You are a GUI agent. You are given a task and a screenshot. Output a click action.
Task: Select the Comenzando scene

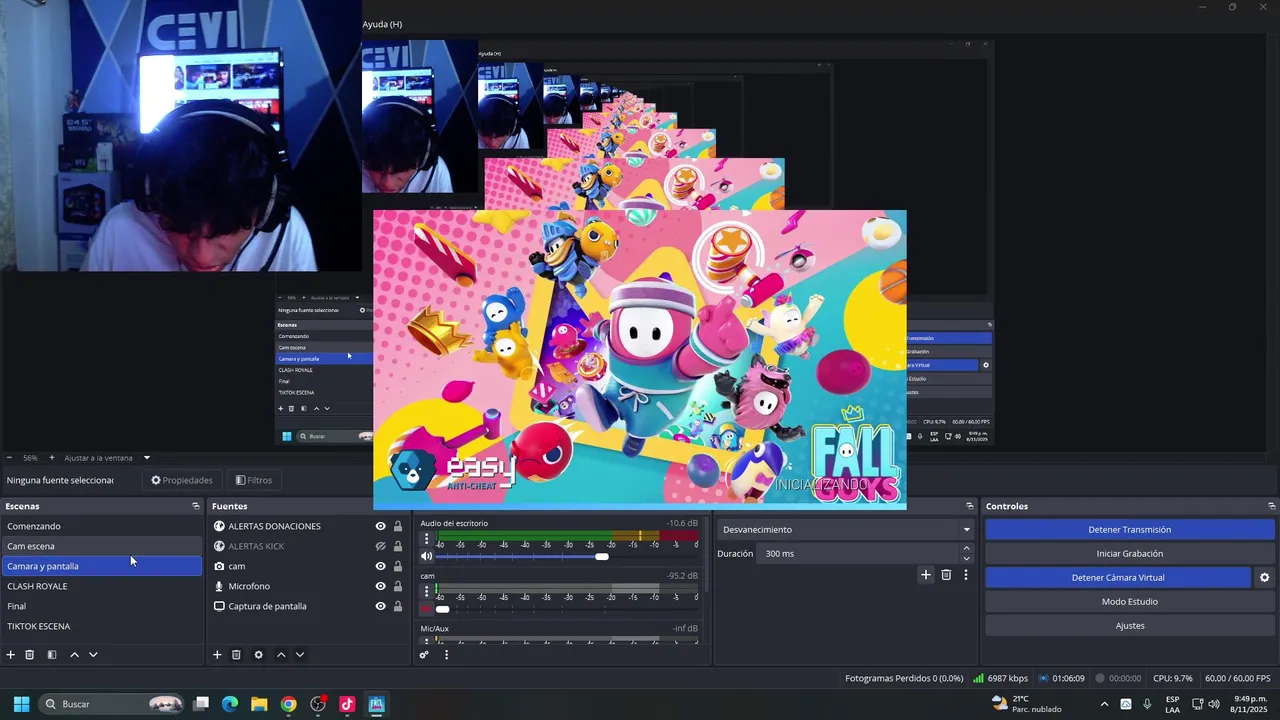tap(101, 526)
